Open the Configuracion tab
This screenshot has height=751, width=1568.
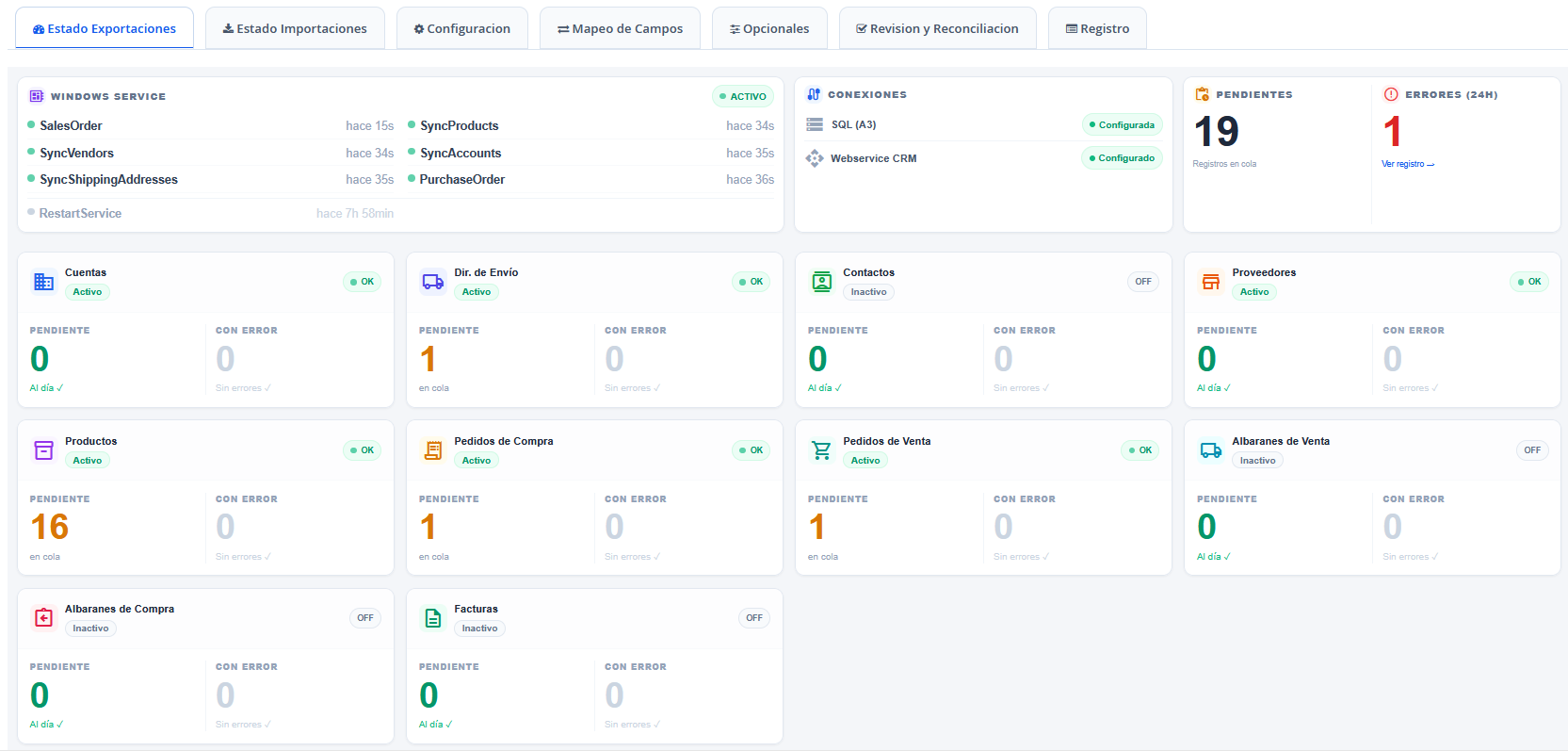pos(462,28)
